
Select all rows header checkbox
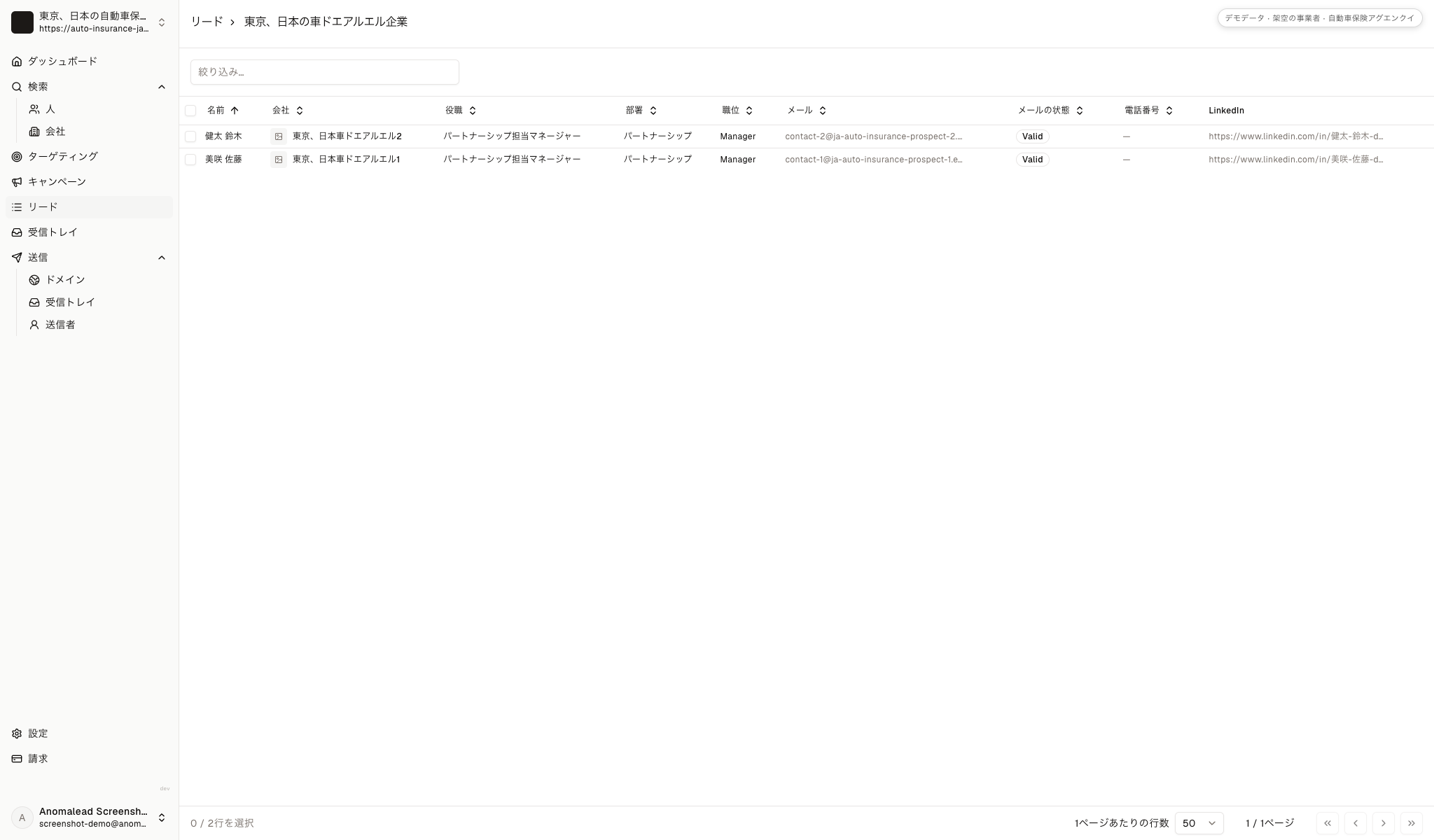[x=190, y=111]
